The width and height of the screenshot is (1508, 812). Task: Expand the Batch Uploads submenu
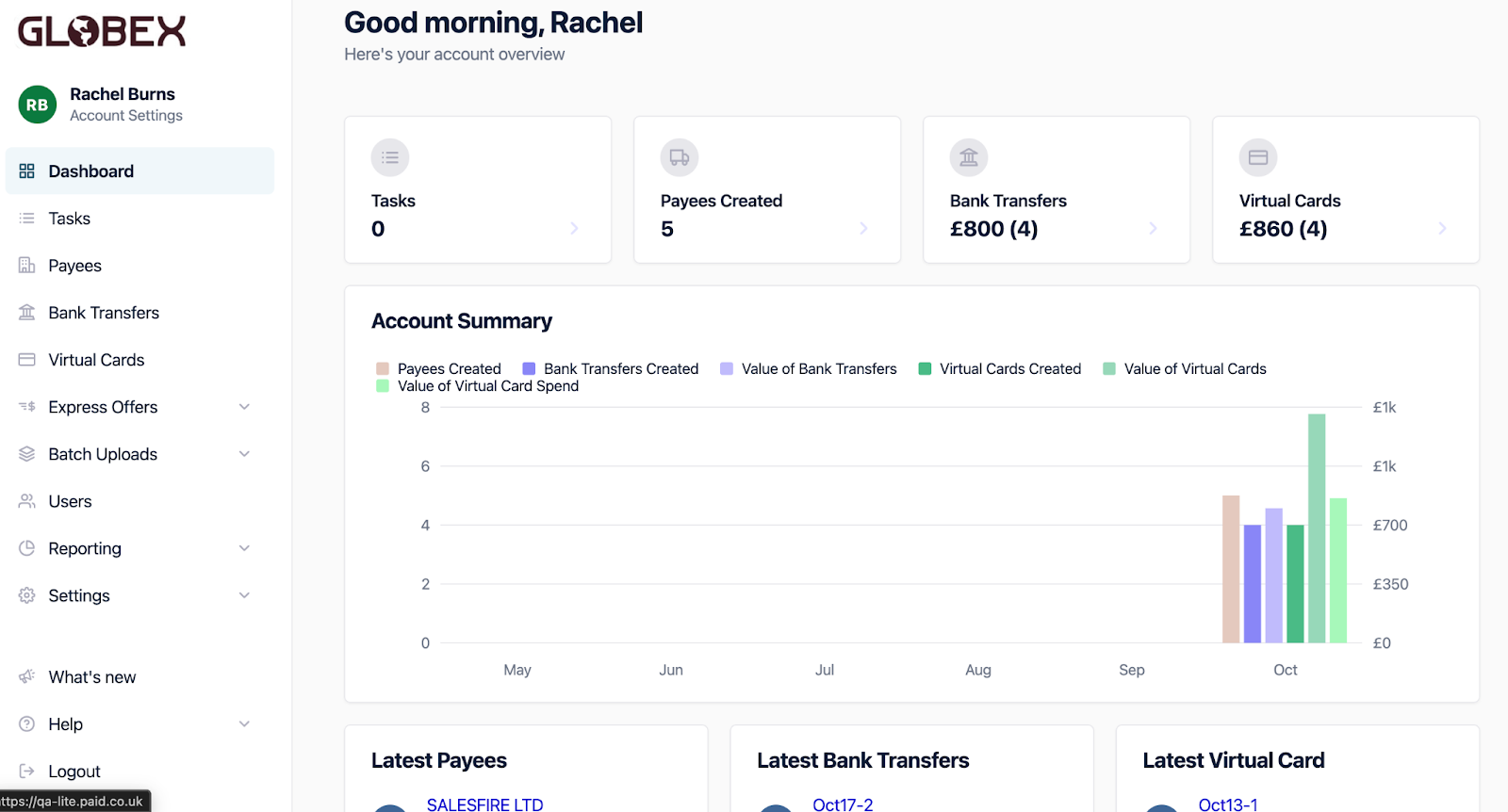[244, 454]
